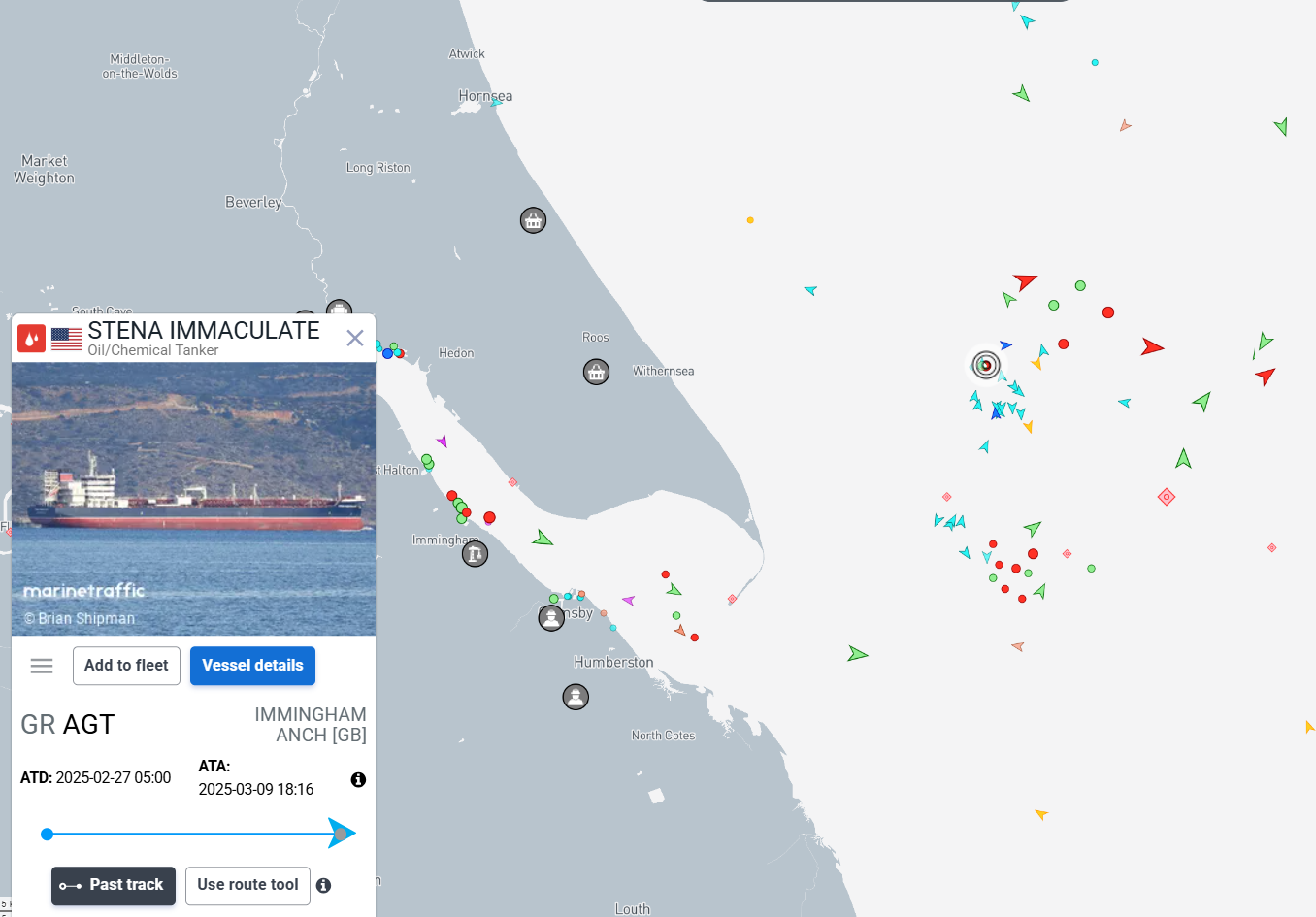The height and width of the screenshot is (917, 1316).
Task: Click the green vessel arrow near Grimsby estuary
Action: [542, 538]
